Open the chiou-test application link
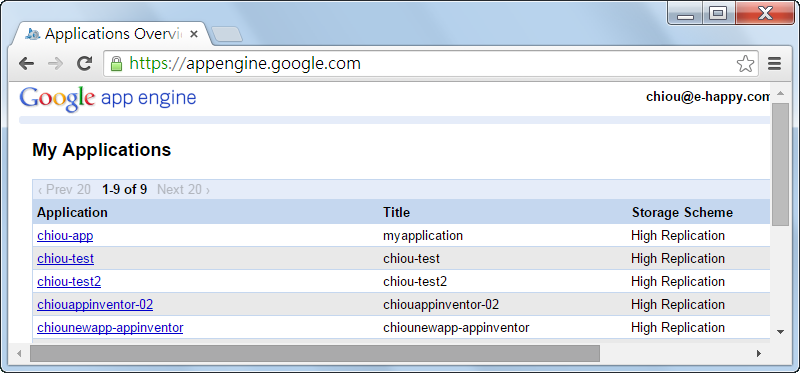The width and height of the screenshot is (800, 373). (x=65, y=259)
